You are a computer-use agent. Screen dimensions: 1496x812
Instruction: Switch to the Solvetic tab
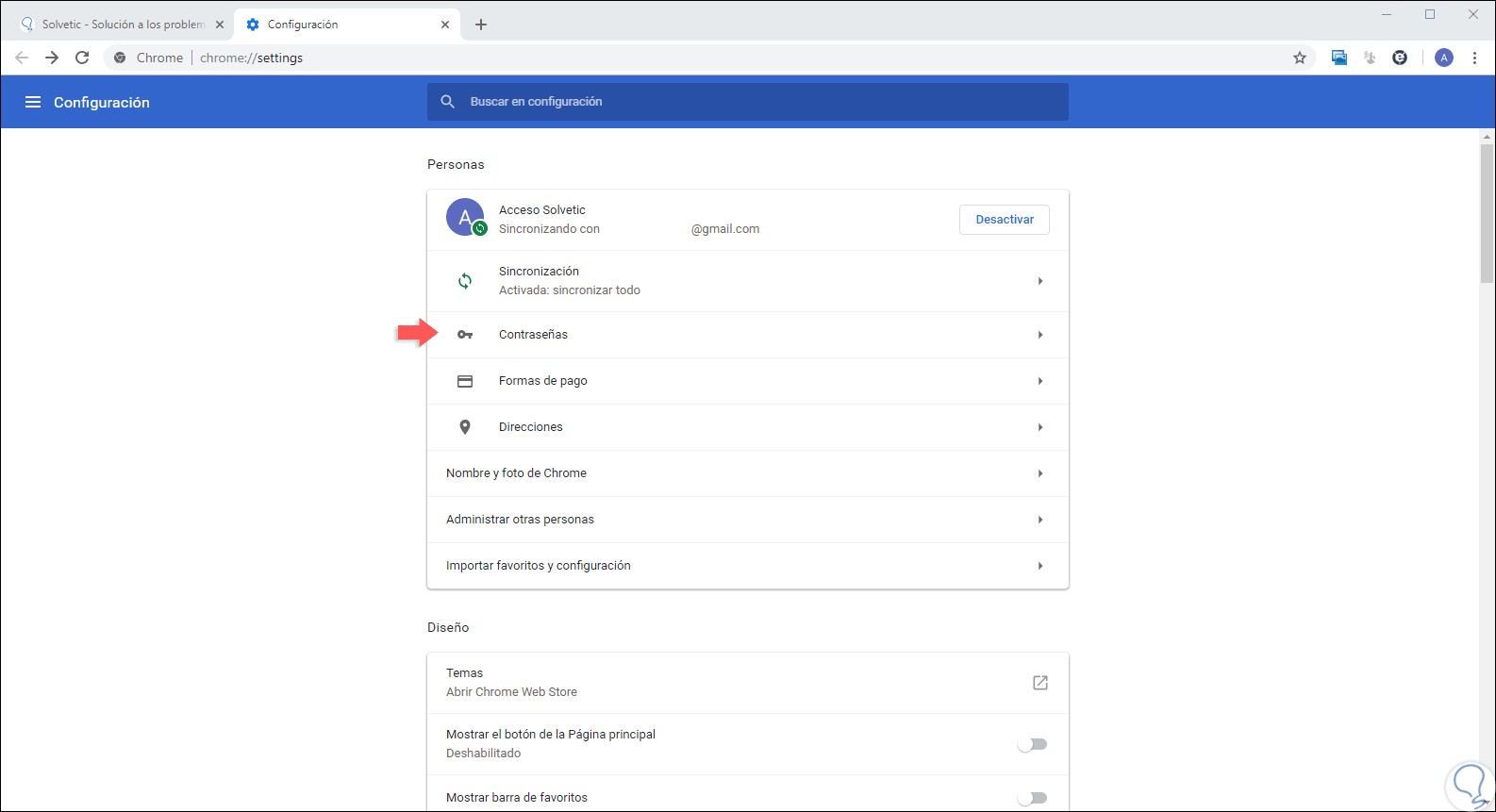pos(123,25)
